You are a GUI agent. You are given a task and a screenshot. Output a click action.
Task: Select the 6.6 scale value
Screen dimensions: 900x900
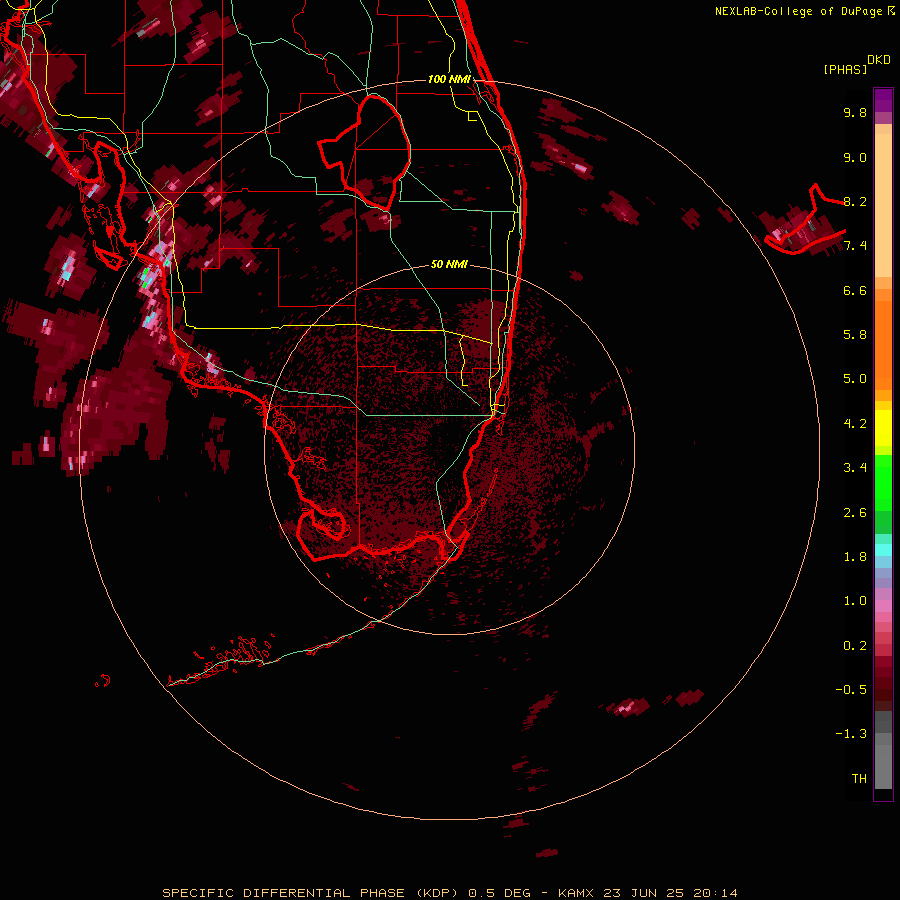tap(855, 290)
